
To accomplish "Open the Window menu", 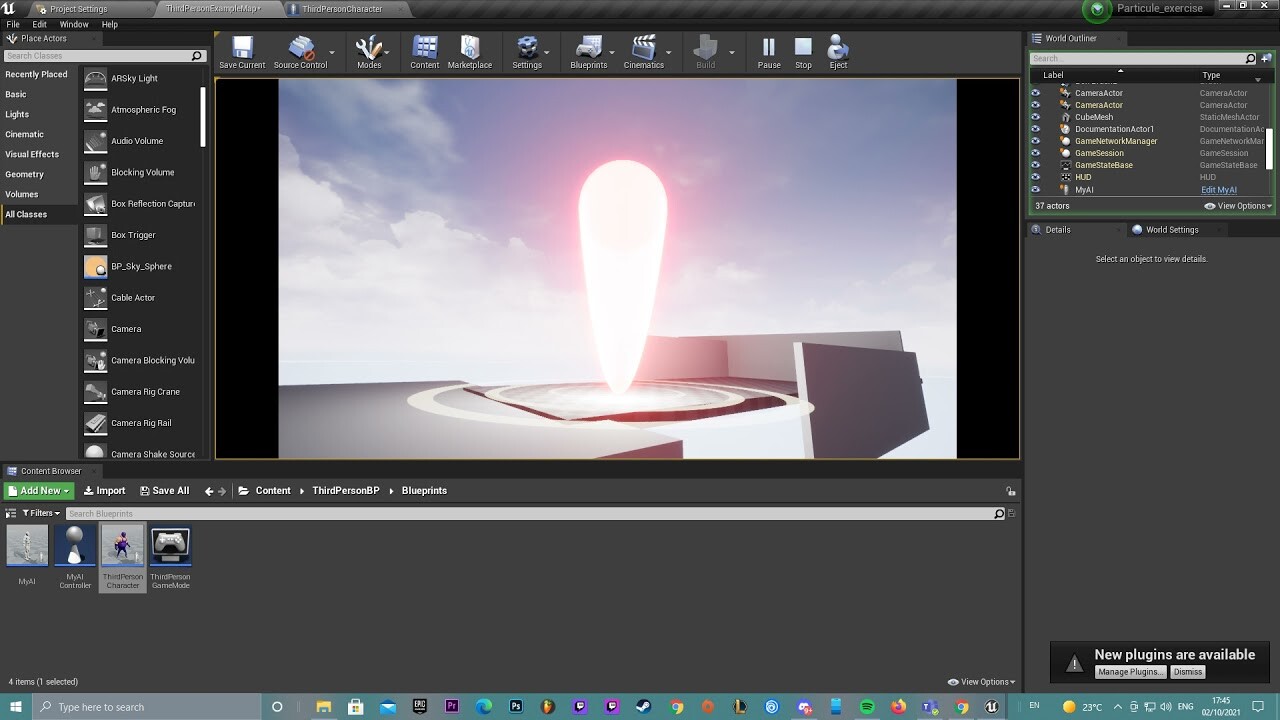I will tap(74, 24).
